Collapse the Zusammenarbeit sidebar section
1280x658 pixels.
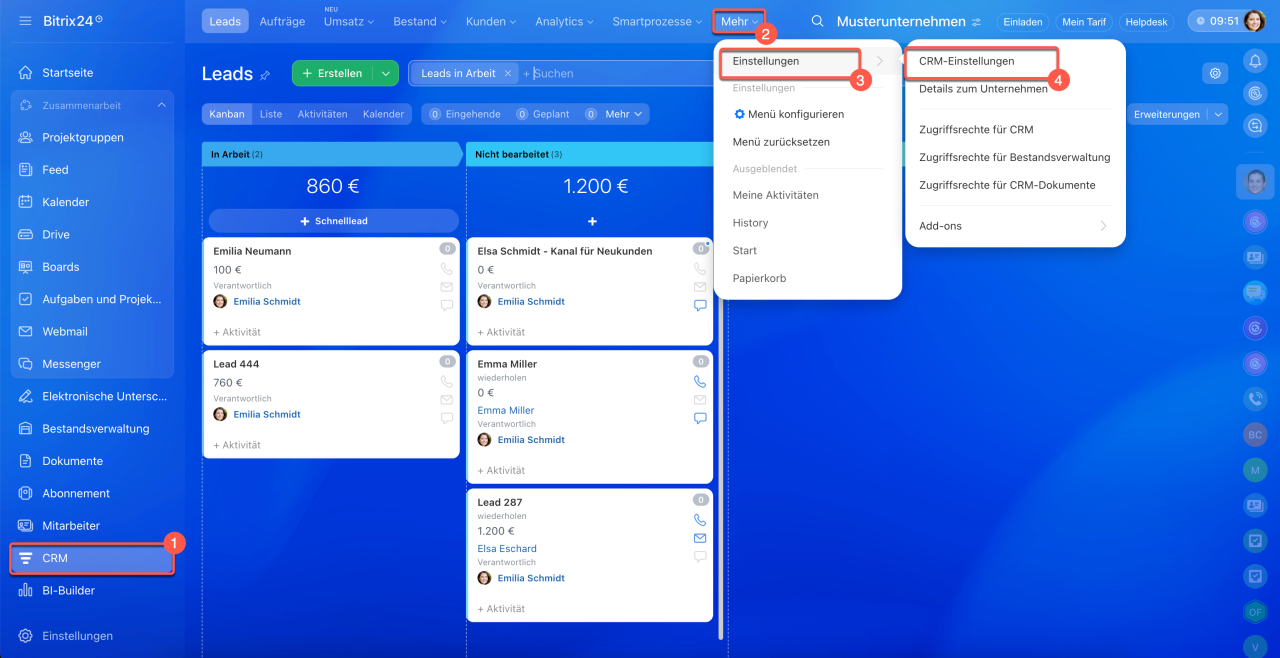pos(161,105)
